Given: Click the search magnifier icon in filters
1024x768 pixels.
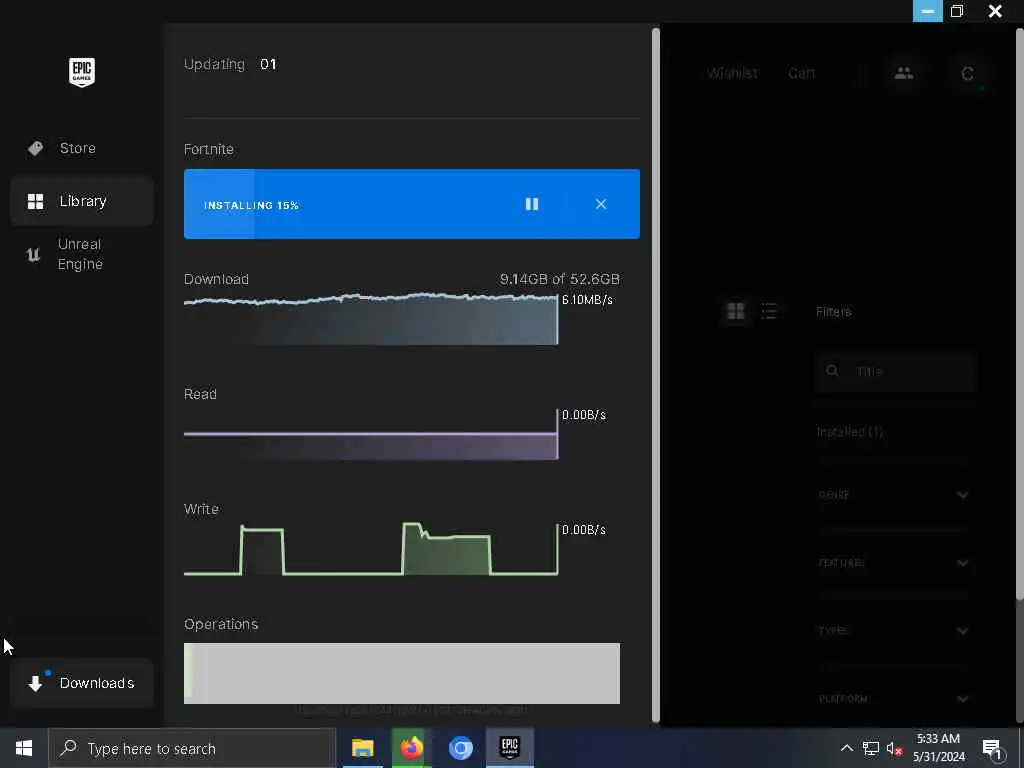Looking at the screenshot, I should pyautogui.click(x=832, y=371).
